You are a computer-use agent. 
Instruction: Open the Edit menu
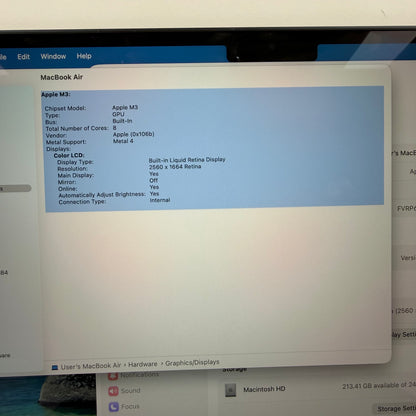(24, 57)
